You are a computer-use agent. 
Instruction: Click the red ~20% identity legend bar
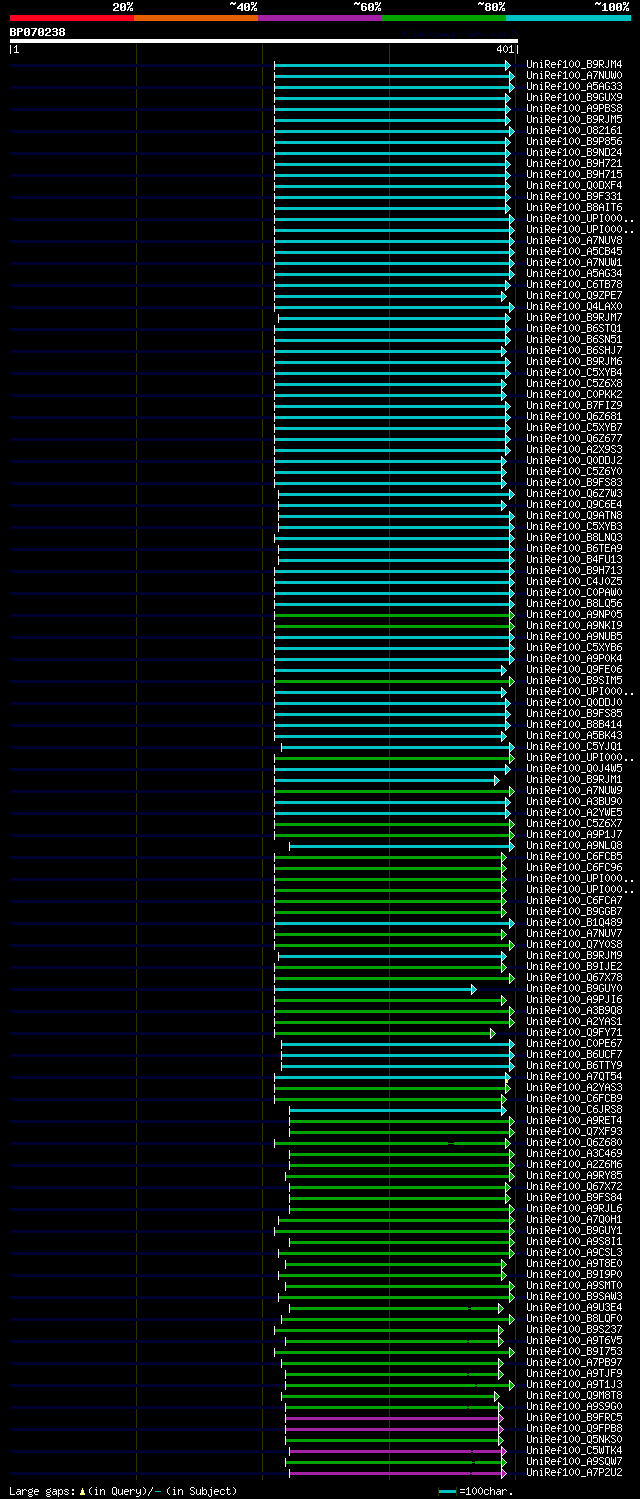(x=71, y=18)
